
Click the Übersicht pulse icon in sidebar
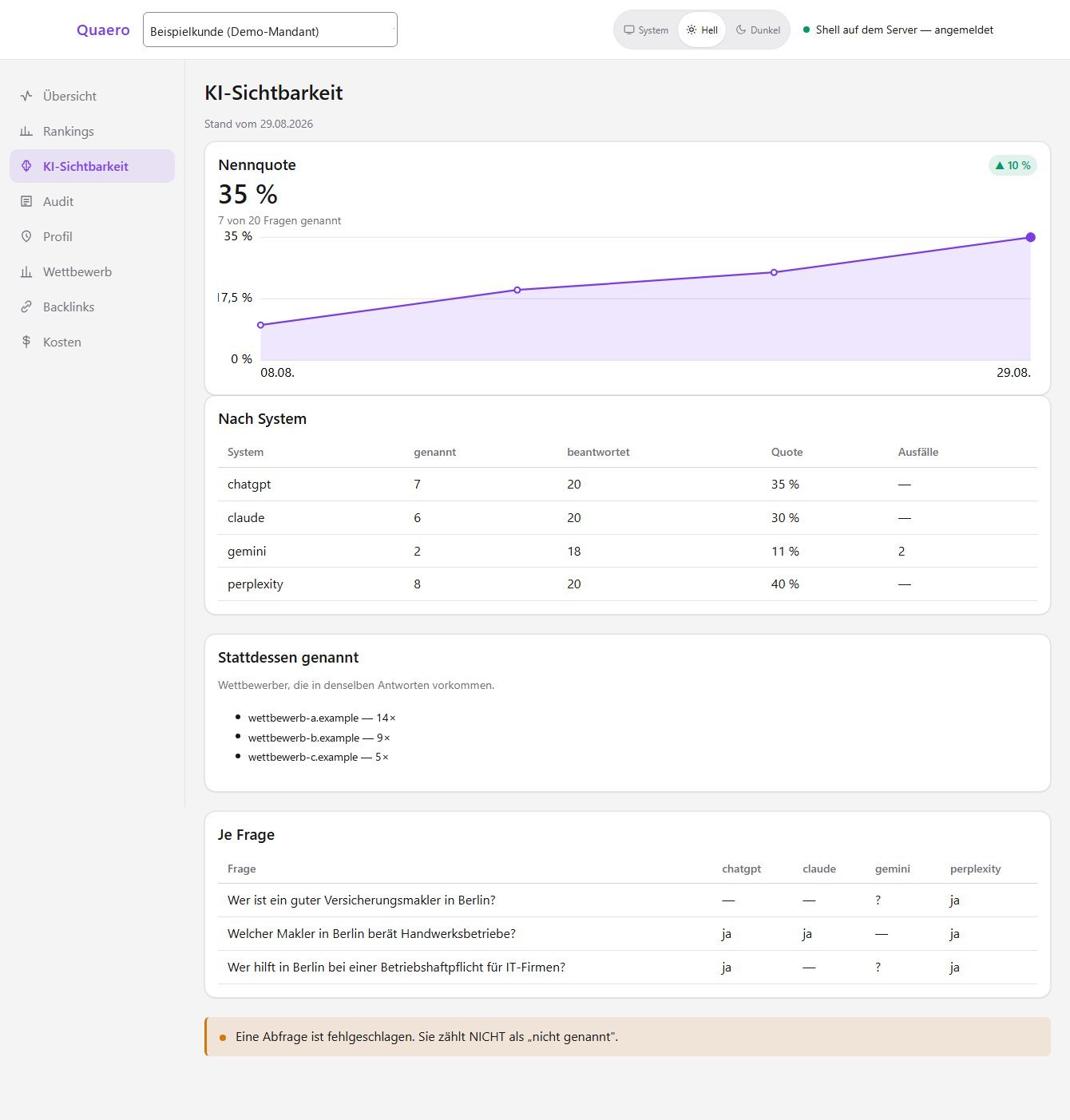(26, 96)
